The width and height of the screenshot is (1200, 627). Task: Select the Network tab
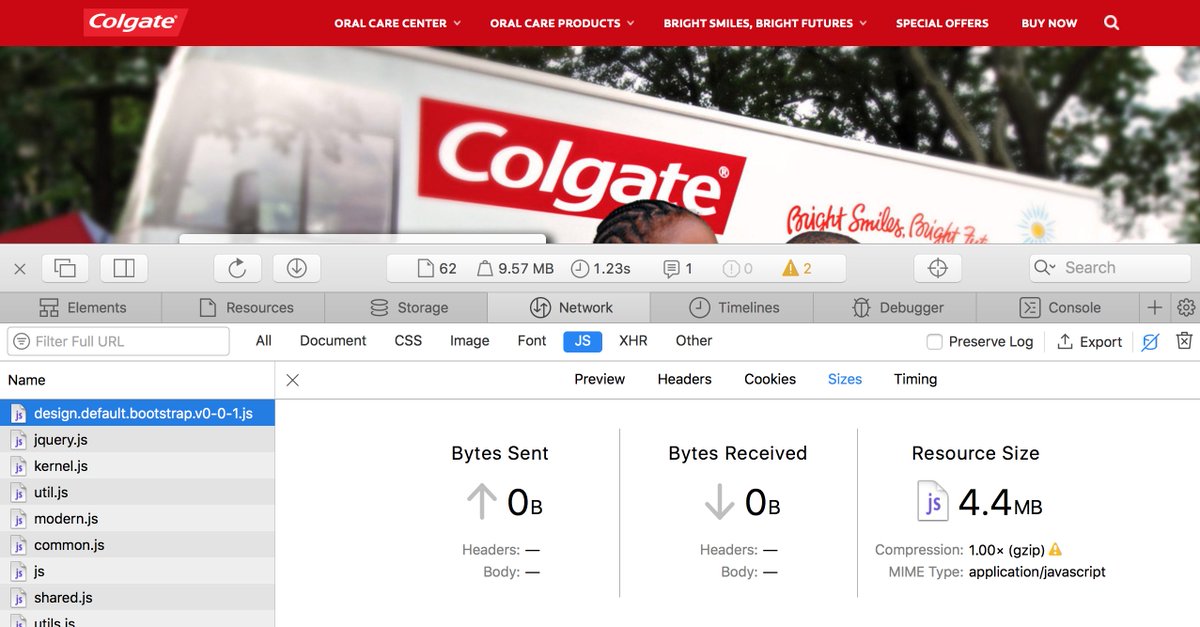[x=569, y=307]
